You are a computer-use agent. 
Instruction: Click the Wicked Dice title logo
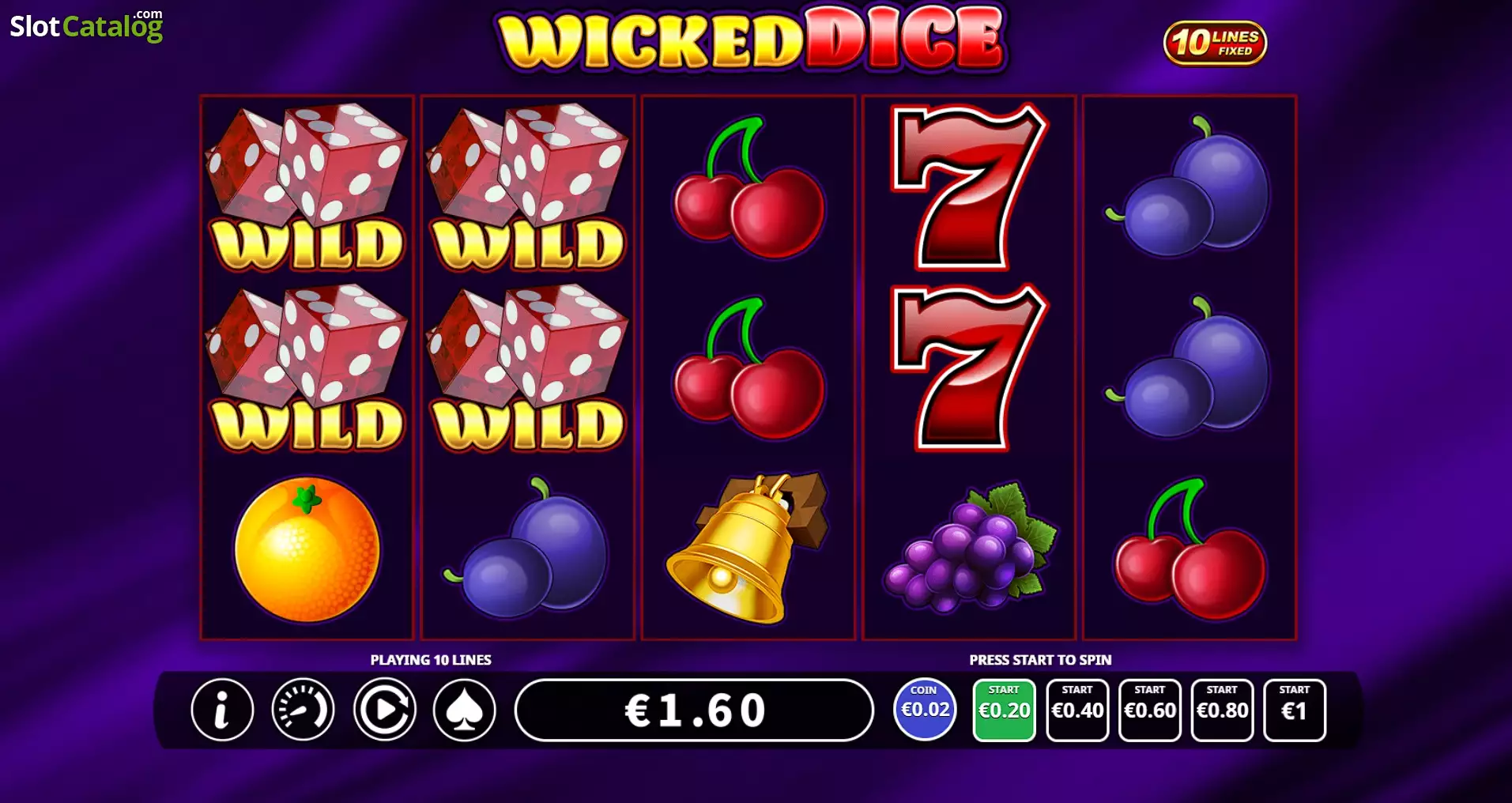(x=751, y=38)
